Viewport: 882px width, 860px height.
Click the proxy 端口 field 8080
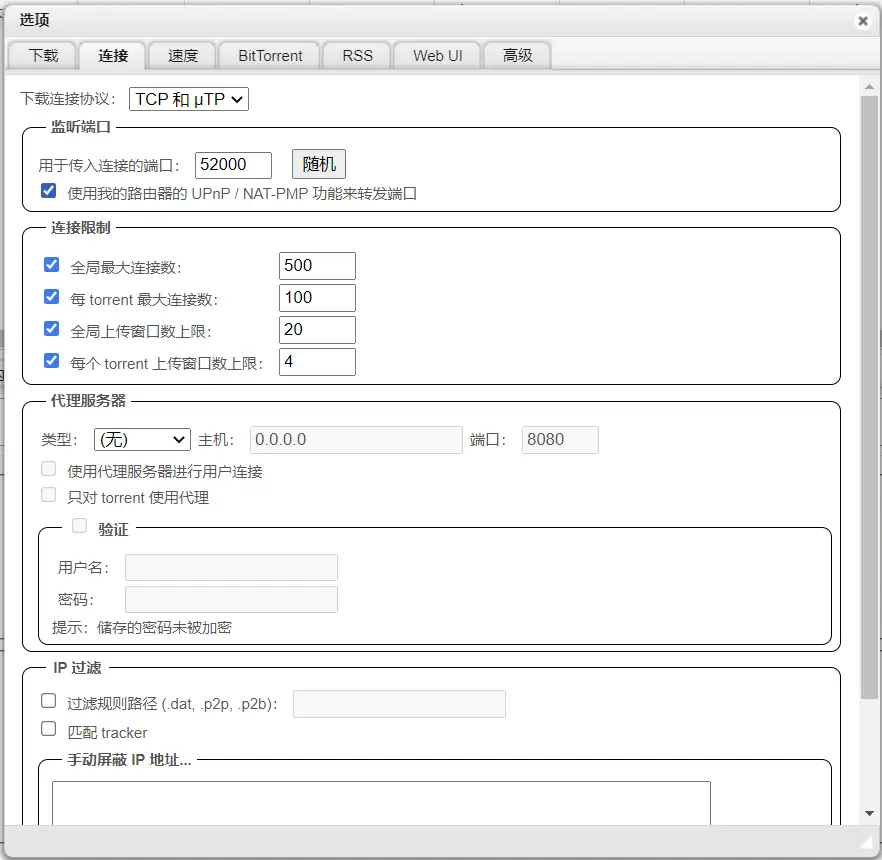(560, 440)
